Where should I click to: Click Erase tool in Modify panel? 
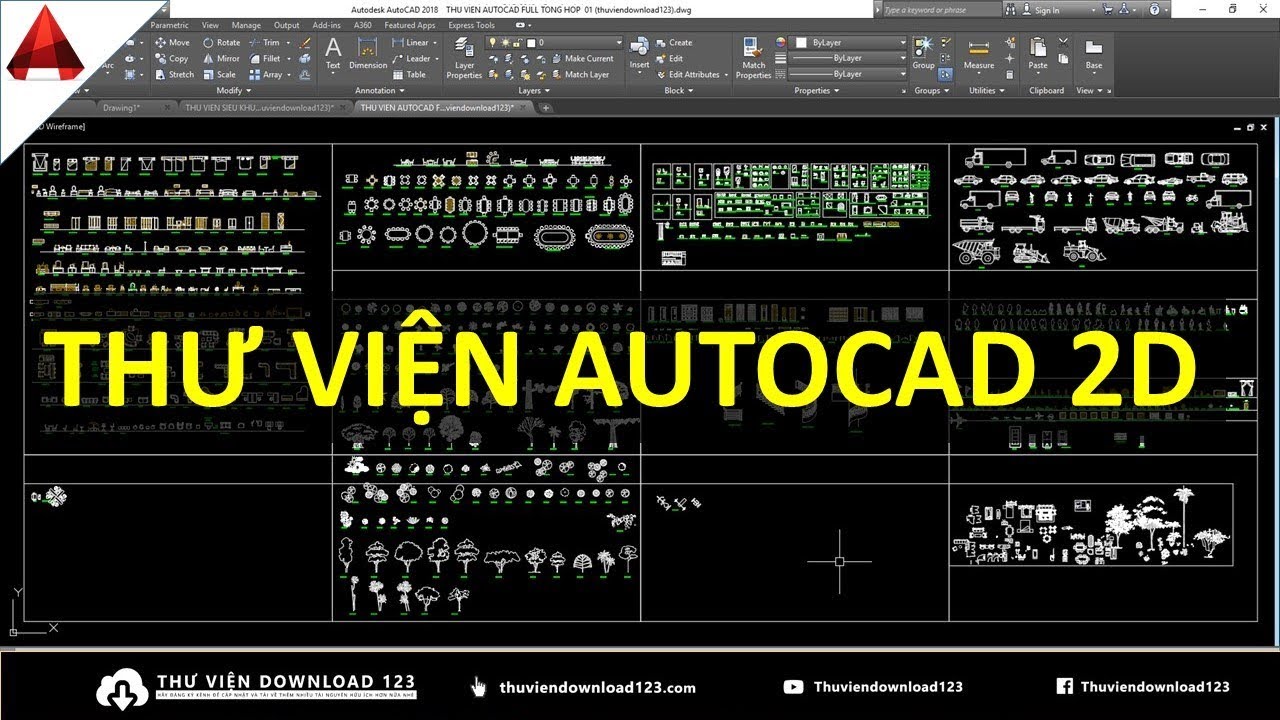pos(306,43)
